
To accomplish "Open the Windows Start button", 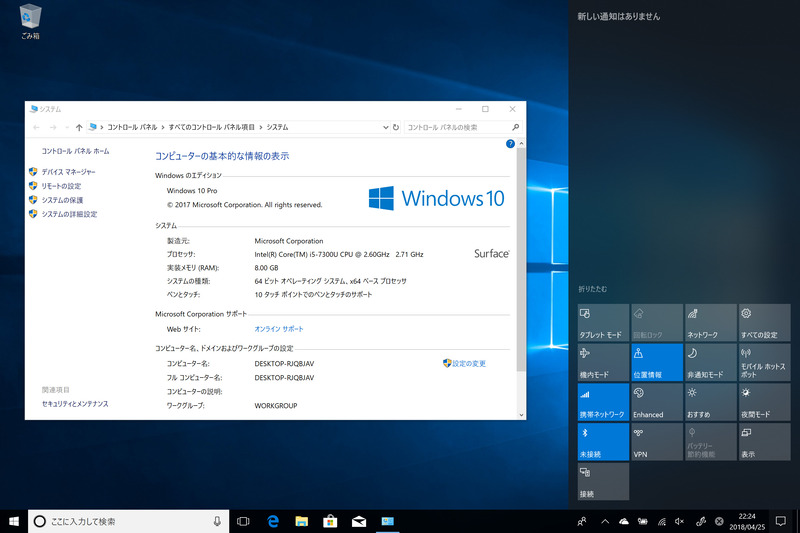I will click(14, 521).
